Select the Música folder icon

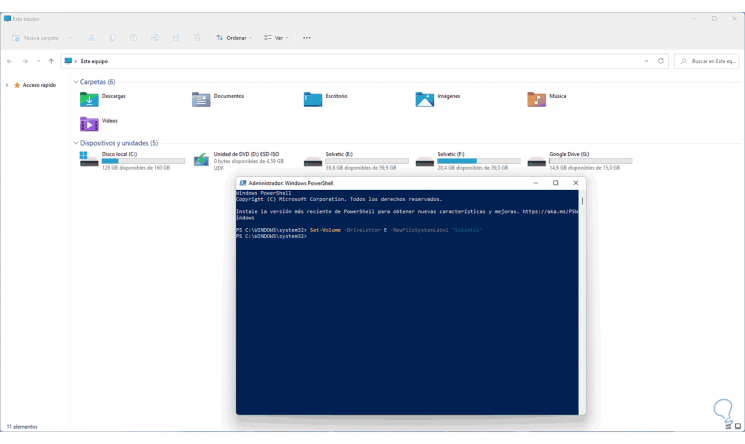click(x=536, y=99)
